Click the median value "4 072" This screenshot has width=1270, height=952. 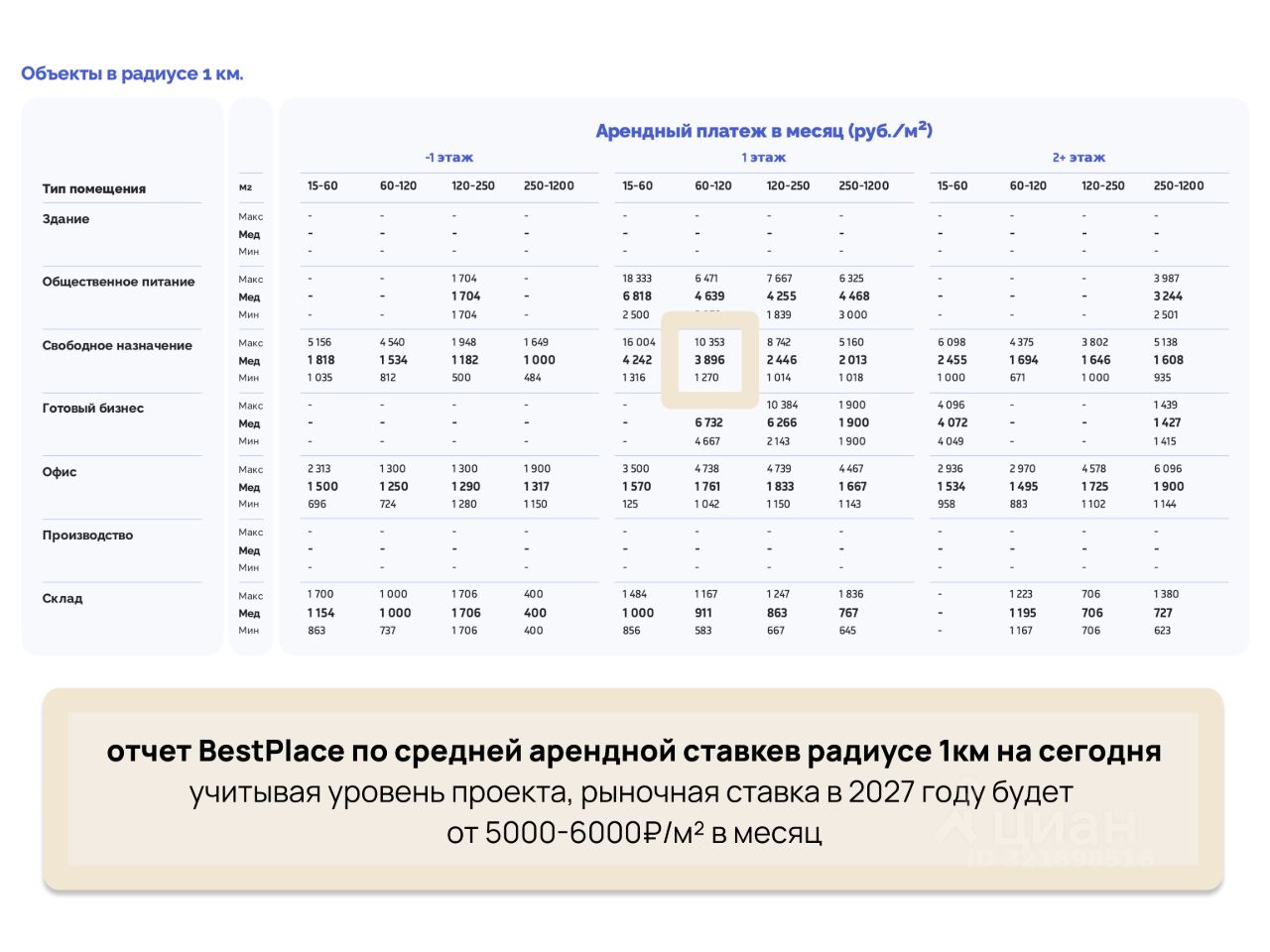(952, 422)
